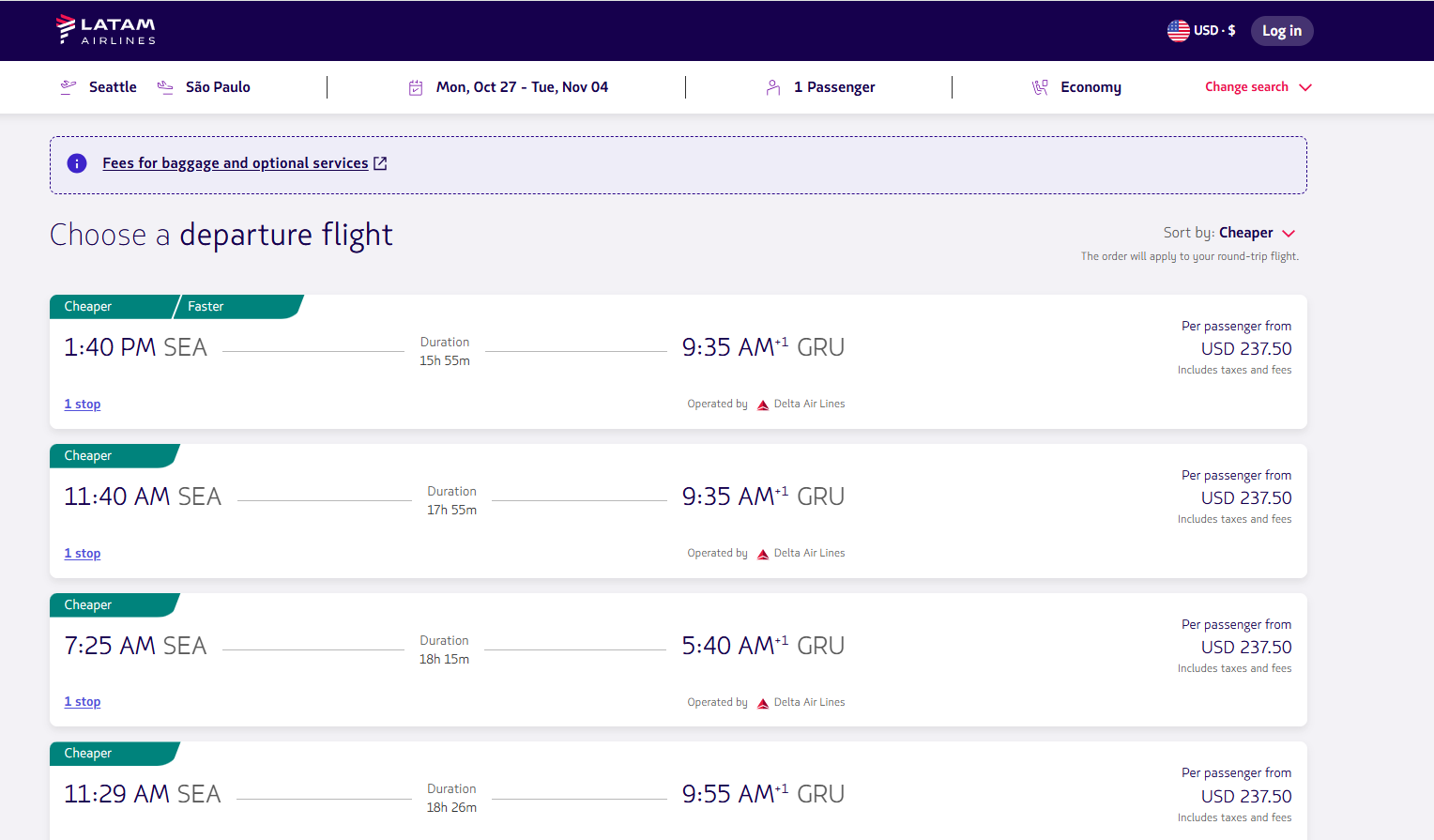Viewport: 1434px width, 840px height.
Task: View 1 stop details for 1:40 PM flight
Action: click(83, 405)
